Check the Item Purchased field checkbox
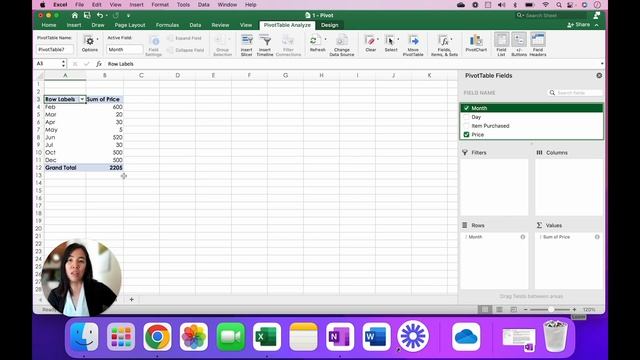Viewport: 640px width, 360px height. (466, 126)
